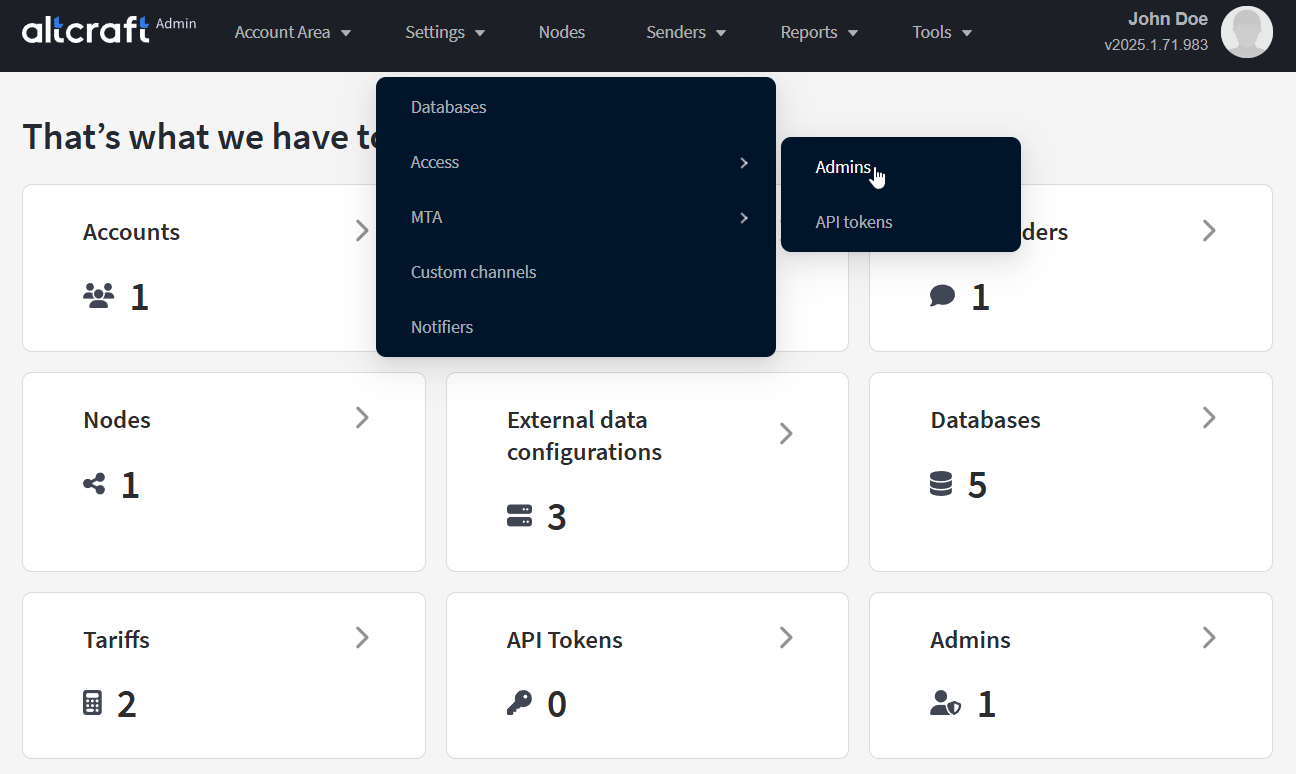Open Custom channels from Settings menu

[x=473, y=272]
